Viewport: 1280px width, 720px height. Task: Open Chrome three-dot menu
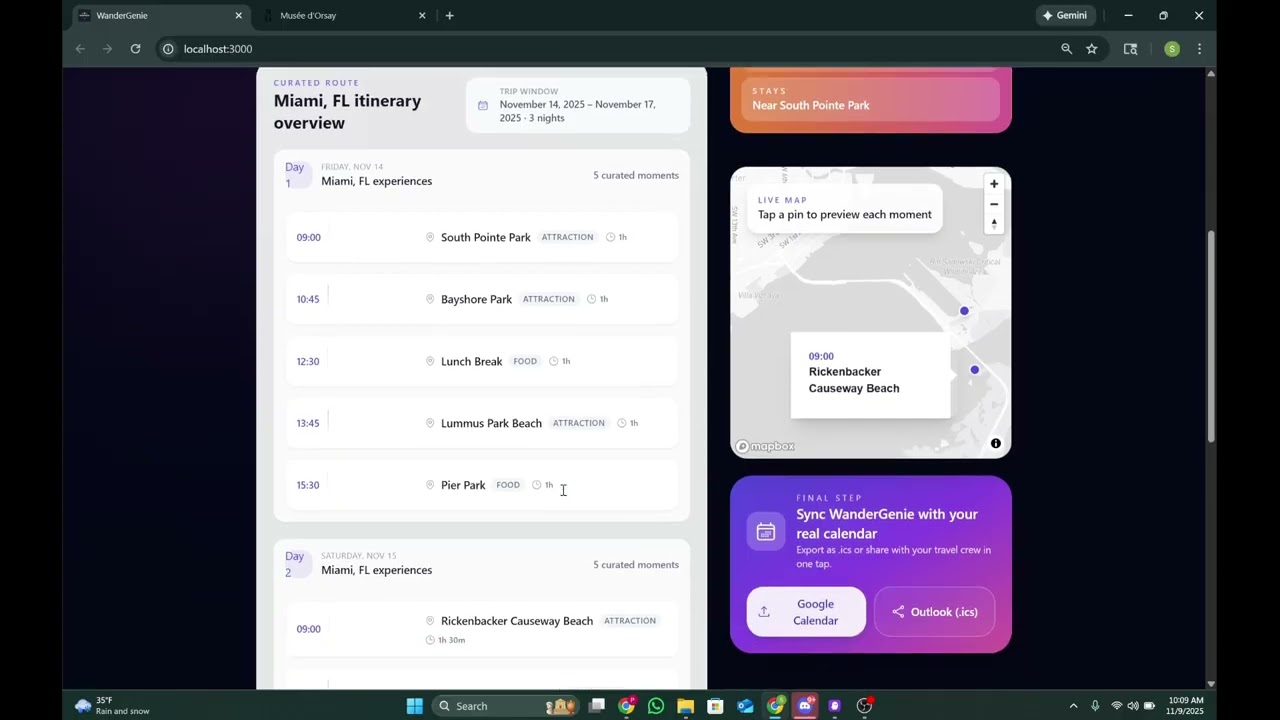click(1199, 49)
